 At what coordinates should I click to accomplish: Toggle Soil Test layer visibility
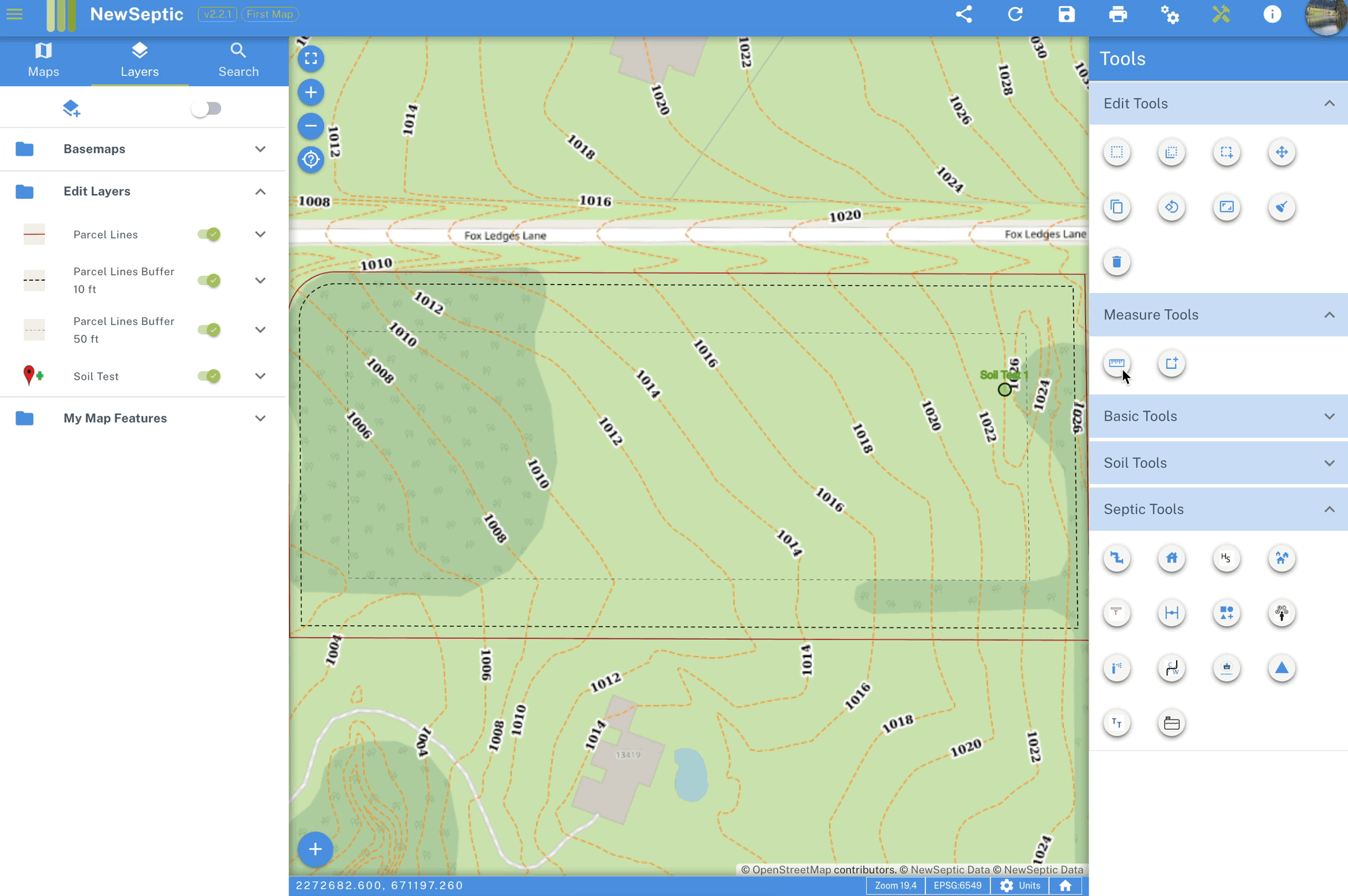[x=209, y=376]
